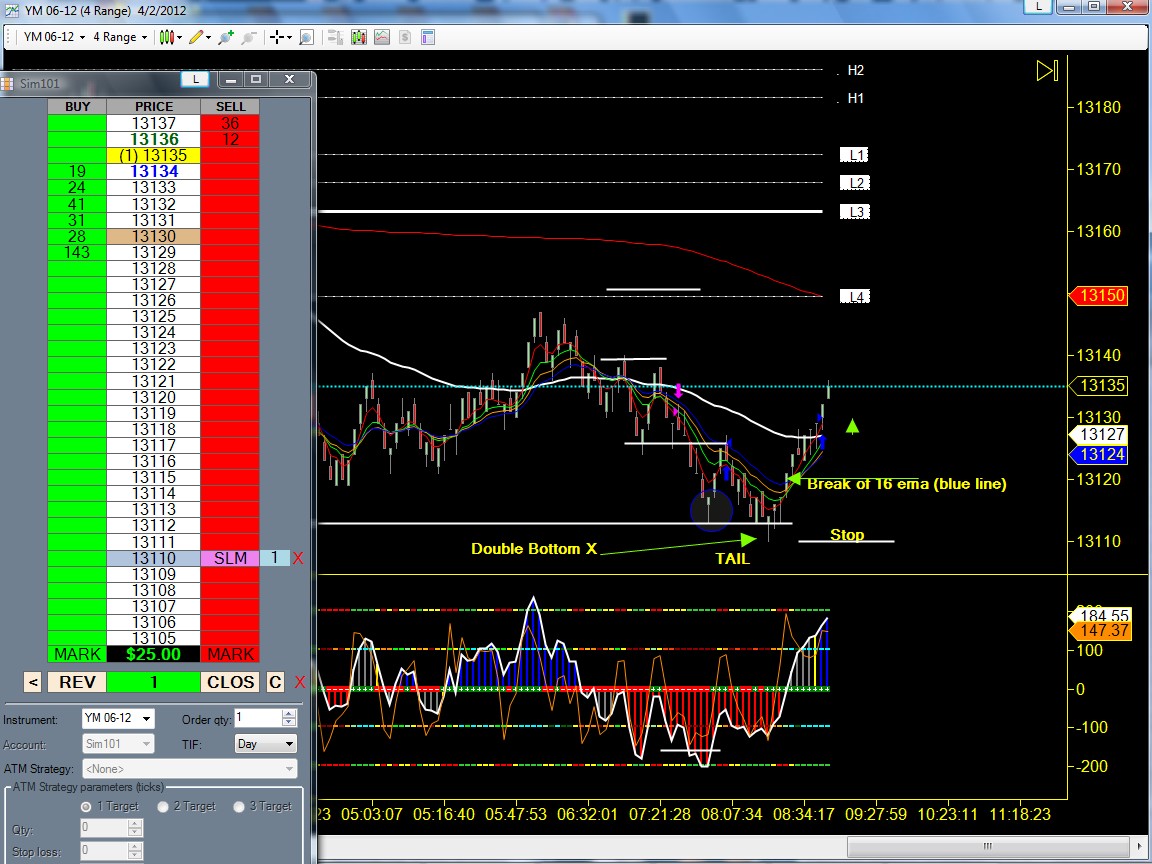
Task: Click the blue 13124 price marker
Action: pos(1098,455)
